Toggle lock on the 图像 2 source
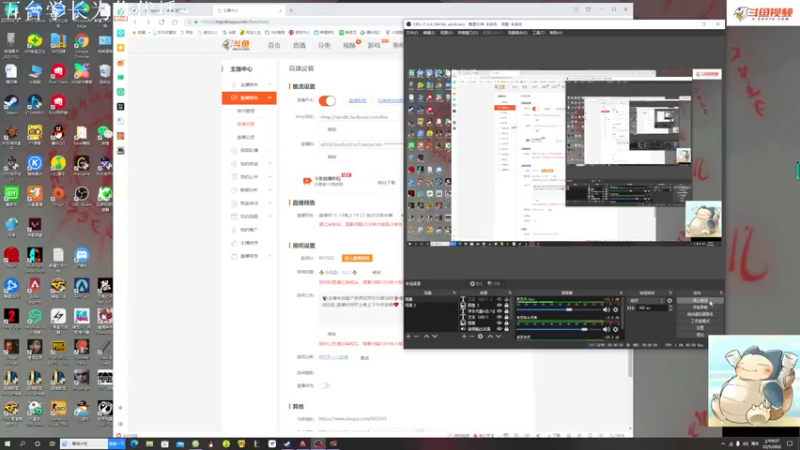 coord(506,305)
